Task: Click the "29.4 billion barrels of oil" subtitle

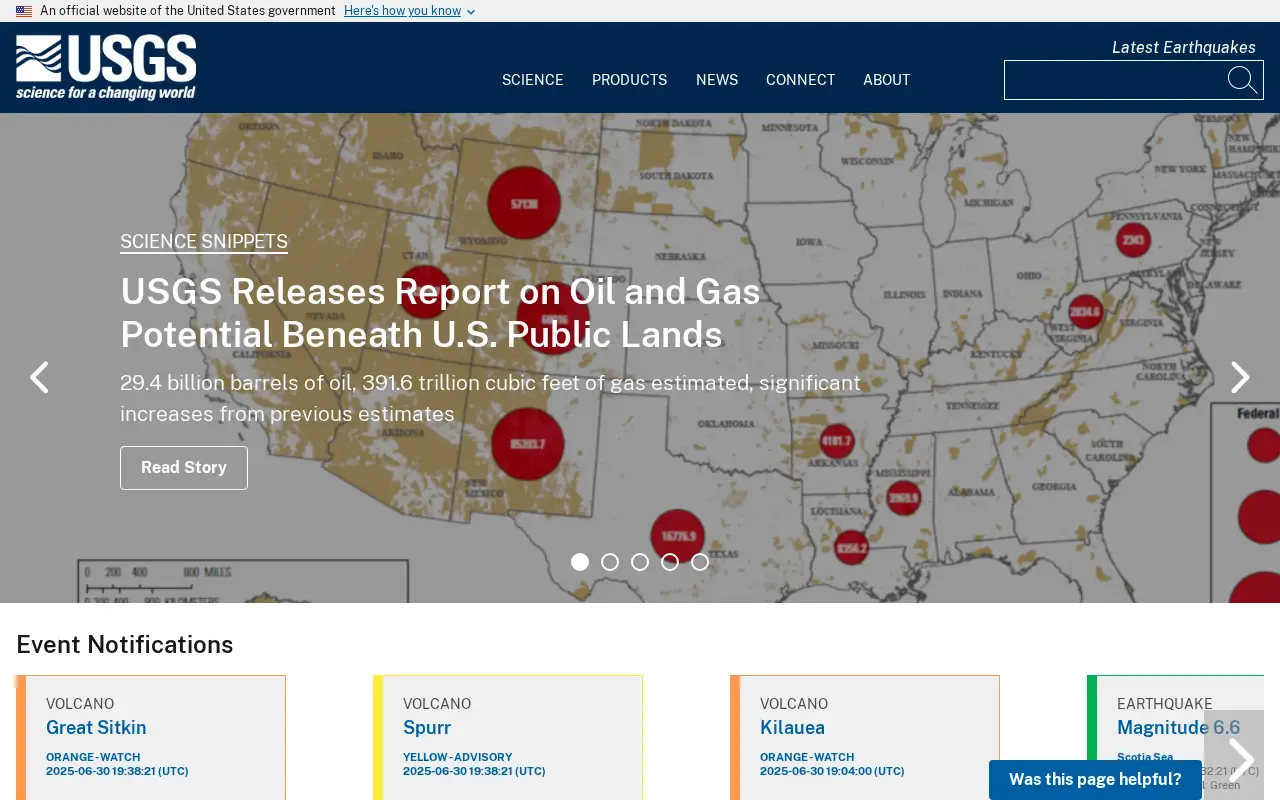Action: (490, 398)
